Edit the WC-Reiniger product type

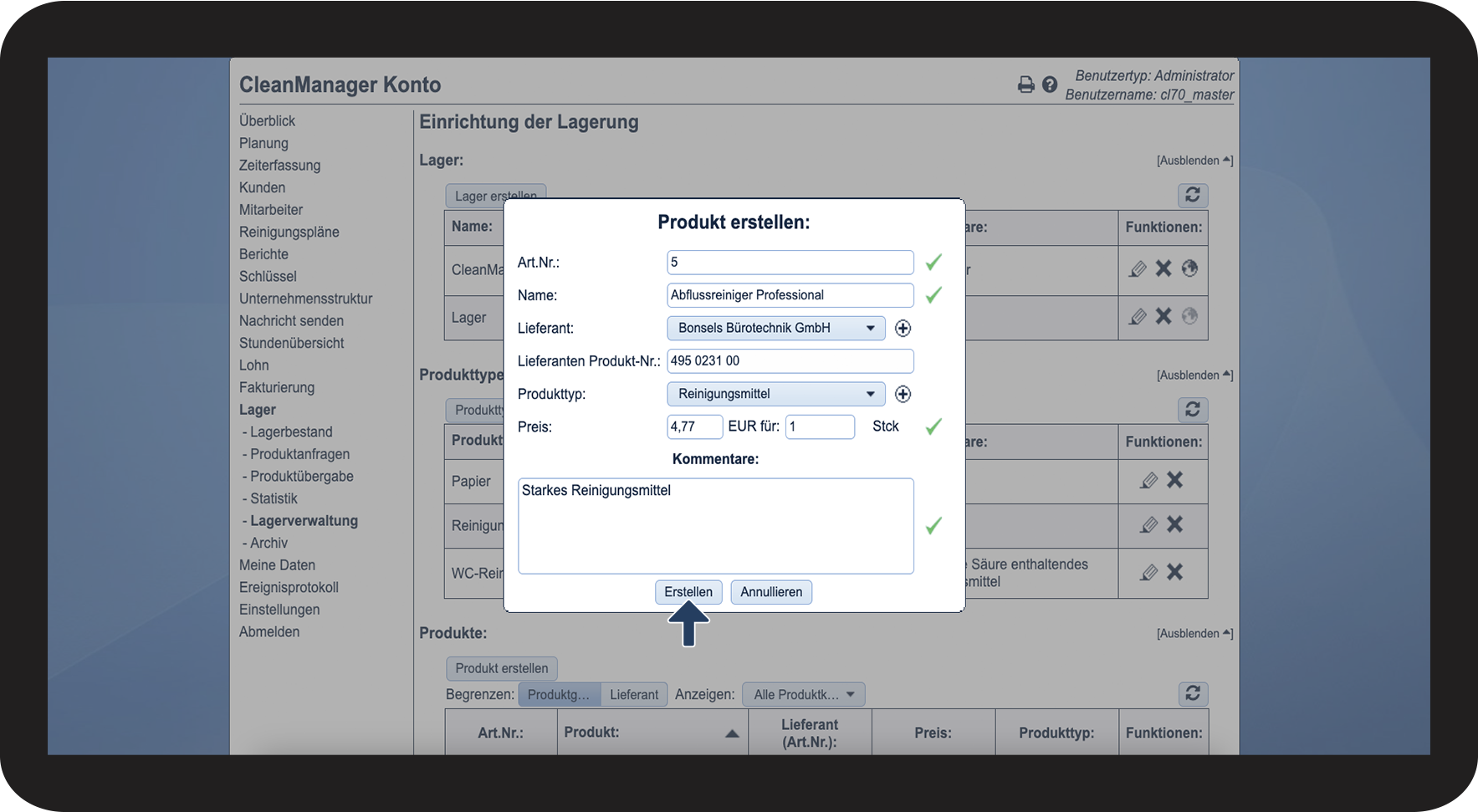pos(1149,572)
